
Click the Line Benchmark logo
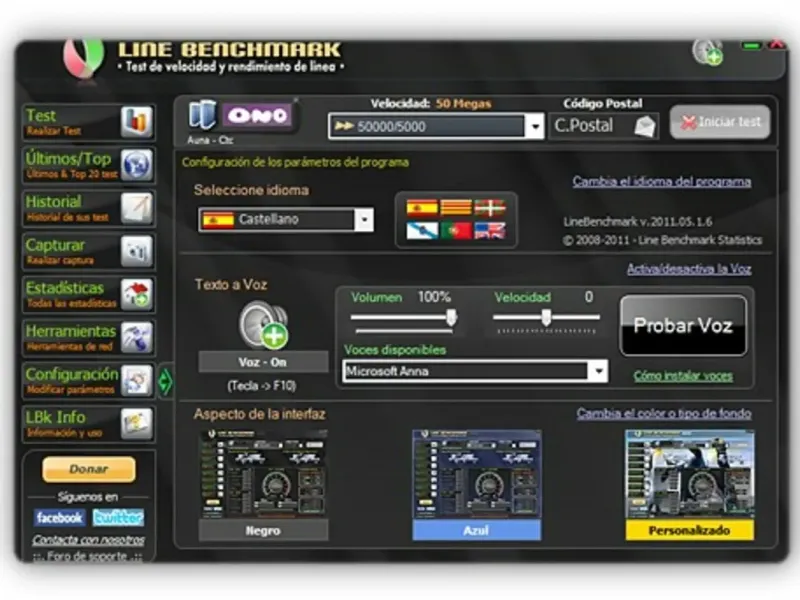(84, 58)
